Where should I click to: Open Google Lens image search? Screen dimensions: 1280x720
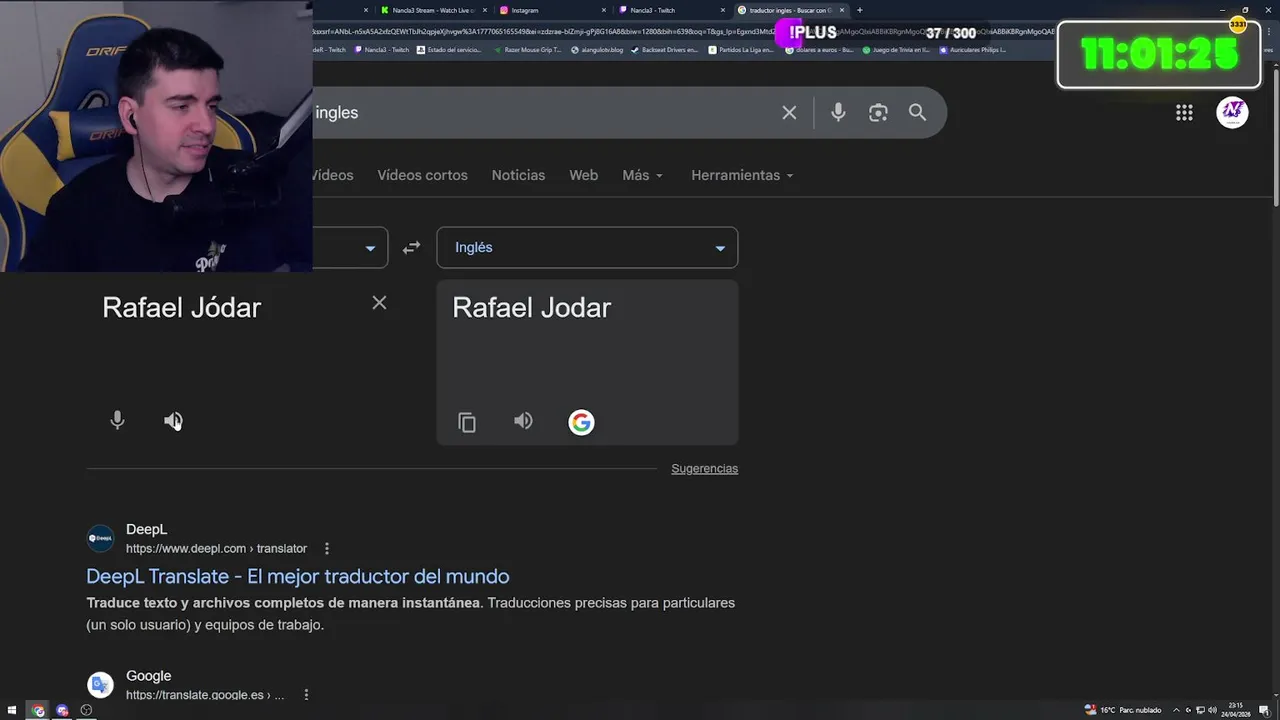pyautogui.click(x=878, y=113)
